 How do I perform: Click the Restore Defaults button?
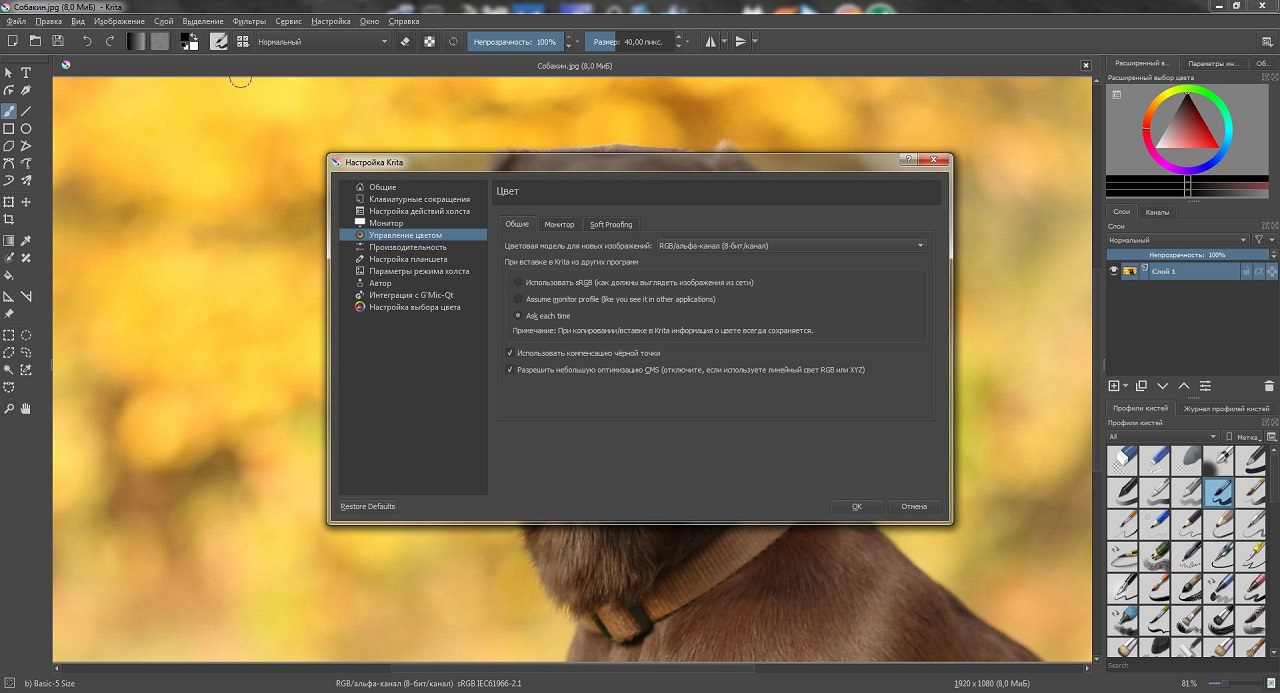368,507
